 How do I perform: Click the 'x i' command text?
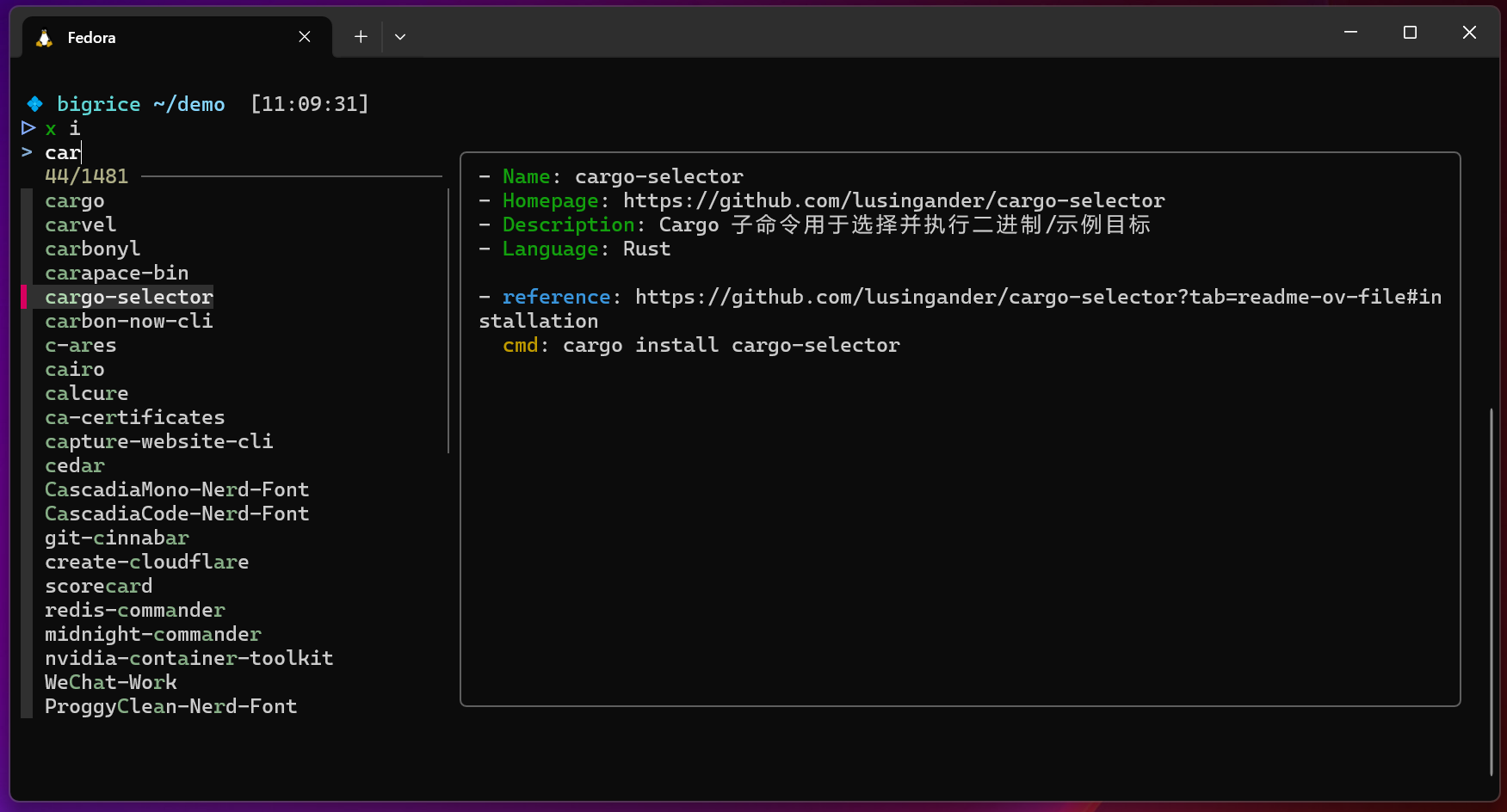pos(63,129)
